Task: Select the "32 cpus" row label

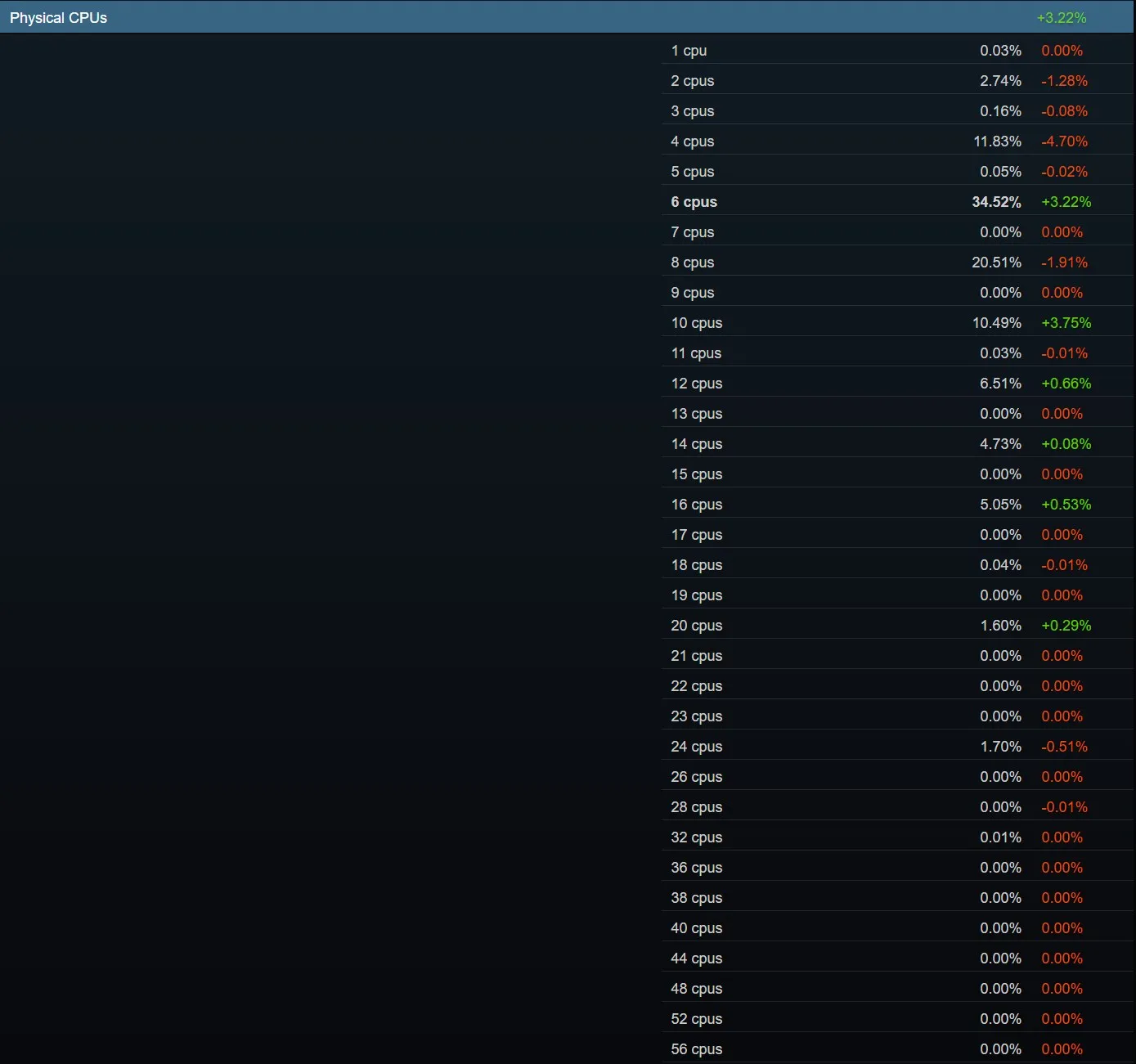Action: (697, 837)
